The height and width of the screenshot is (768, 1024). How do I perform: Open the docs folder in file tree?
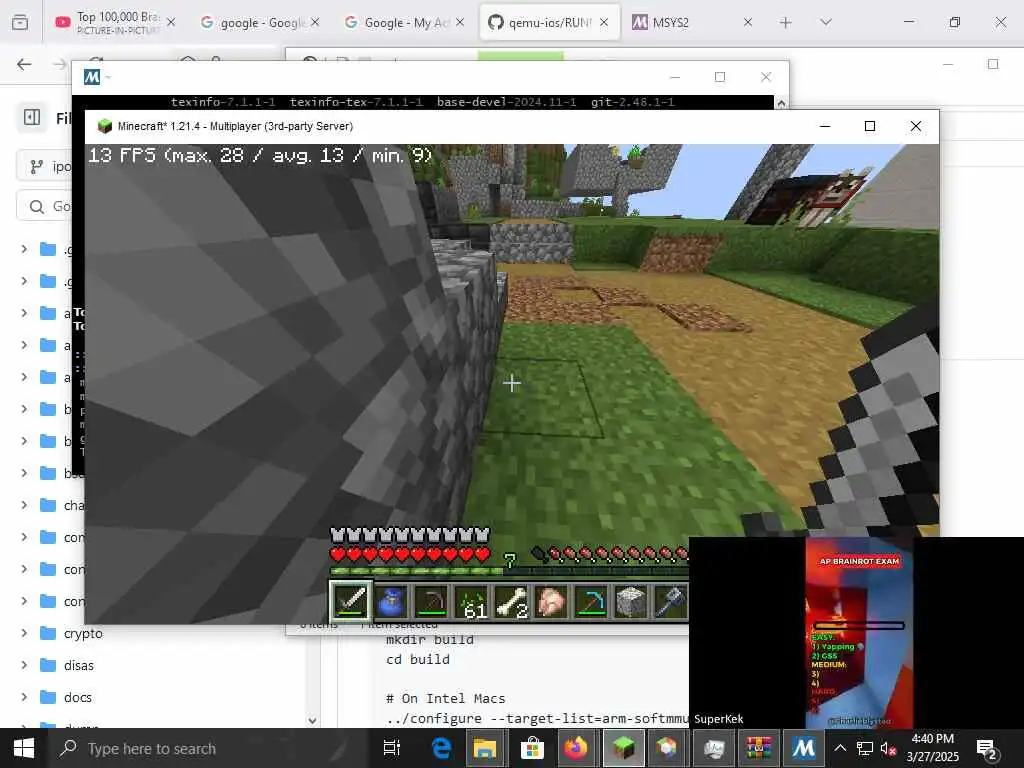pyautogui.click(x=78, y=697)
